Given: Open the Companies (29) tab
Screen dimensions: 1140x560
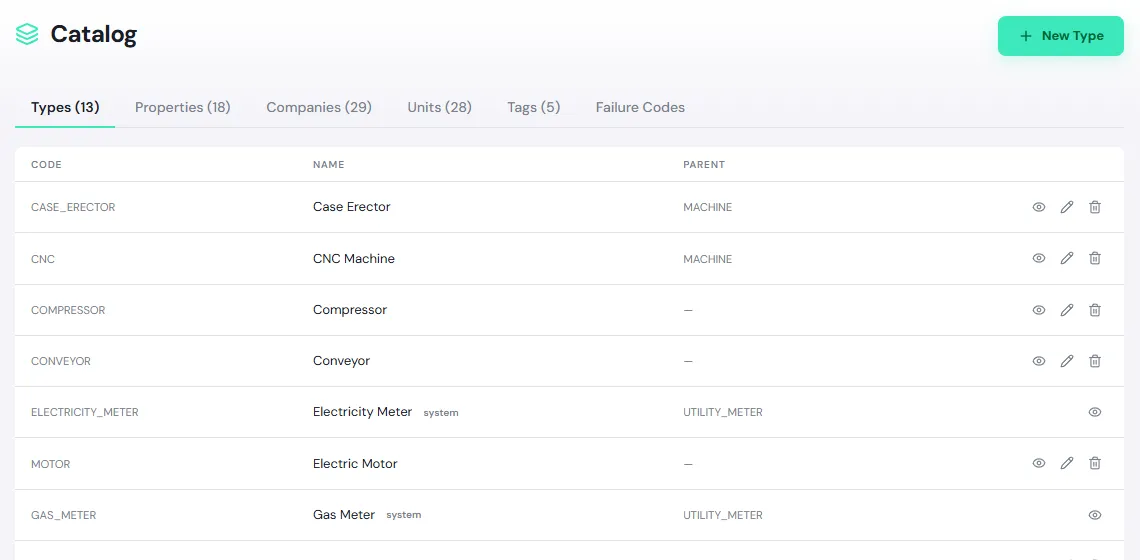Looking at the screenshot, I should click(318, 108).
